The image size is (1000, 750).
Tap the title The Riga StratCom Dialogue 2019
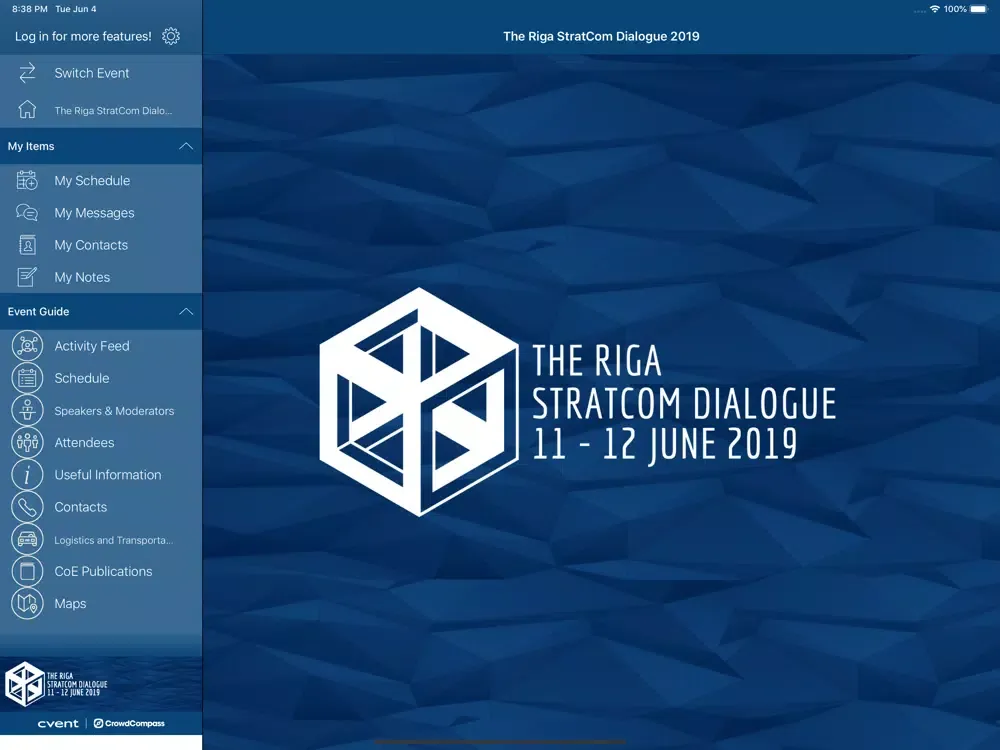pyautogui.click(x=601, y=36)
